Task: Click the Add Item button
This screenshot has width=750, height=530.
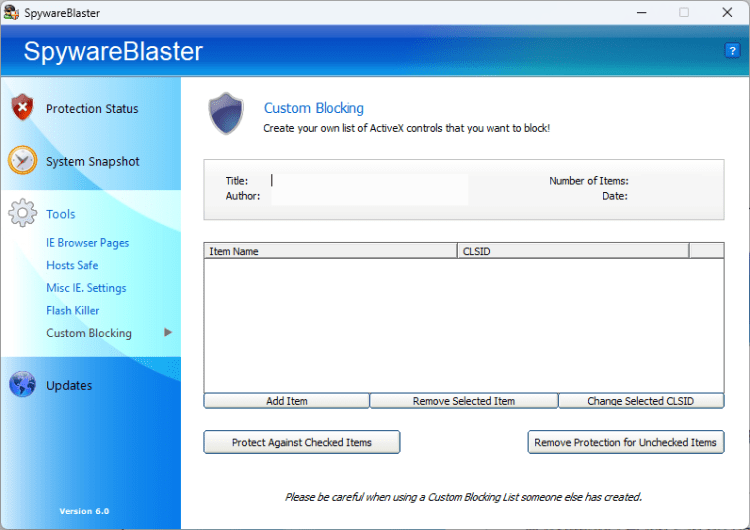Action: coord(287,401)
